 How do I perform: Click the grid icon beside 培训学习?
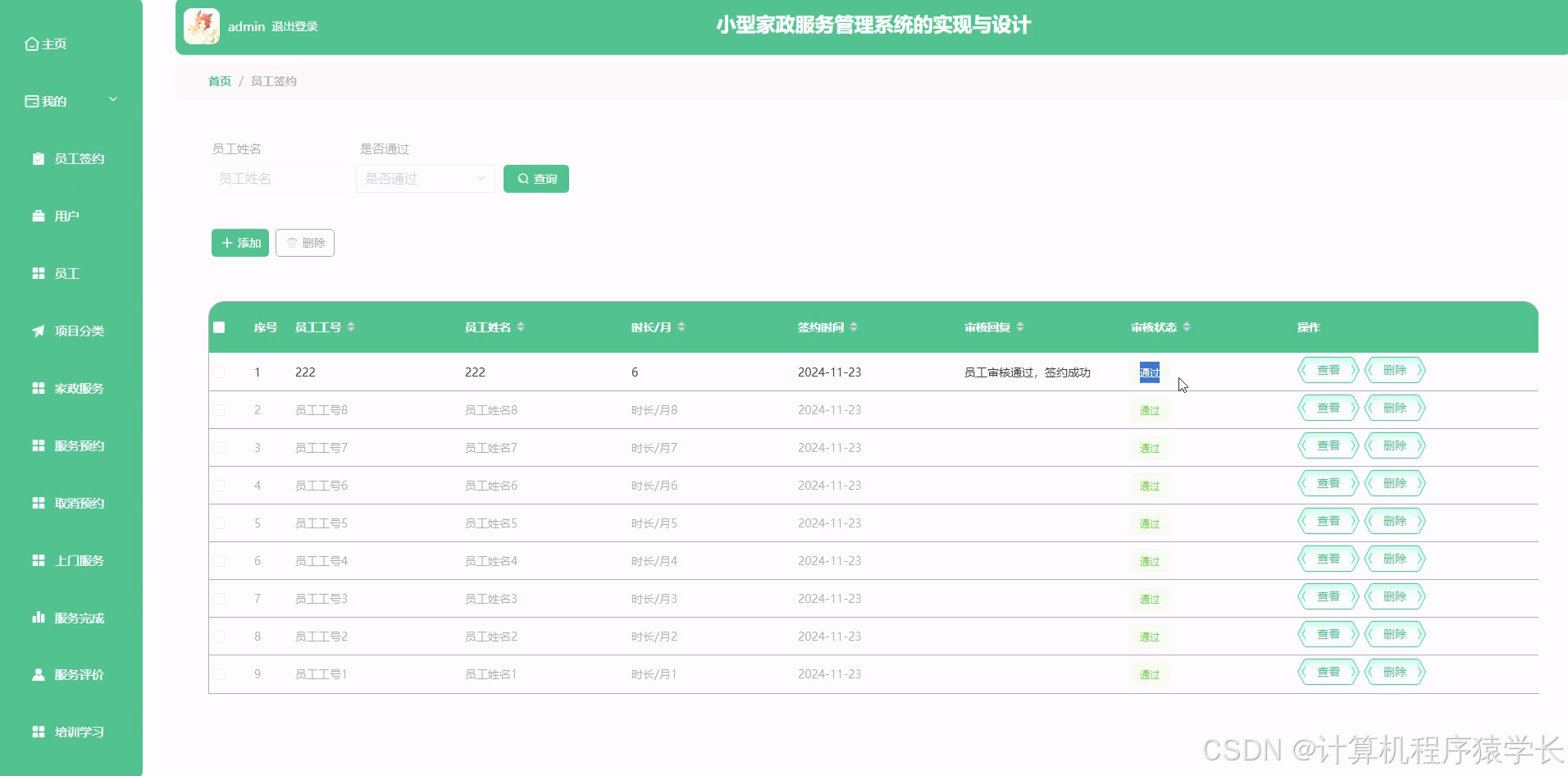pyautogui.click(x=39, y=732)
